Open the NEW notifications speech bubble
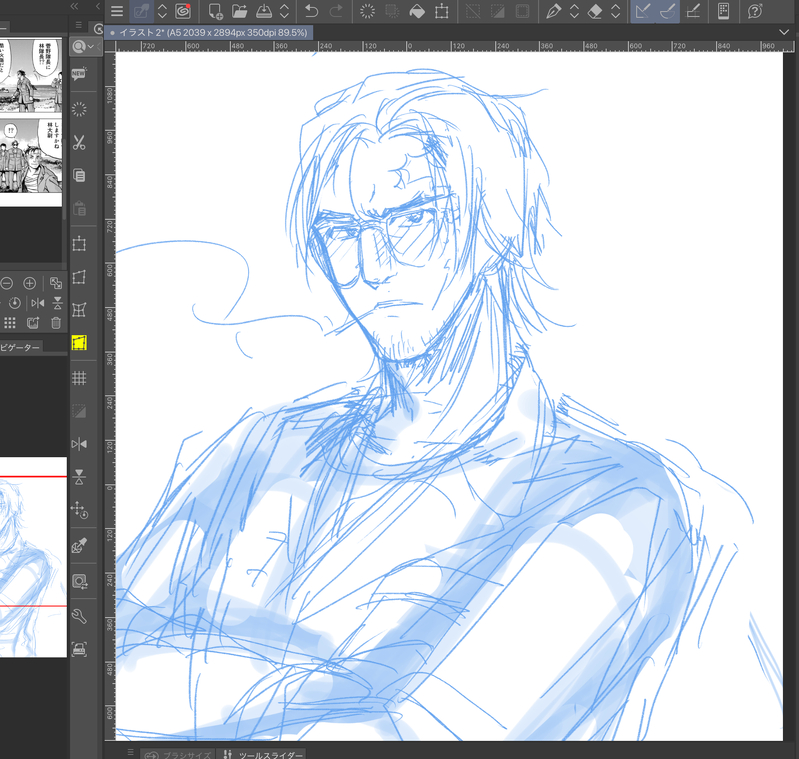Image resolution: width=799 pixels, height=759 pixels. 79,74
